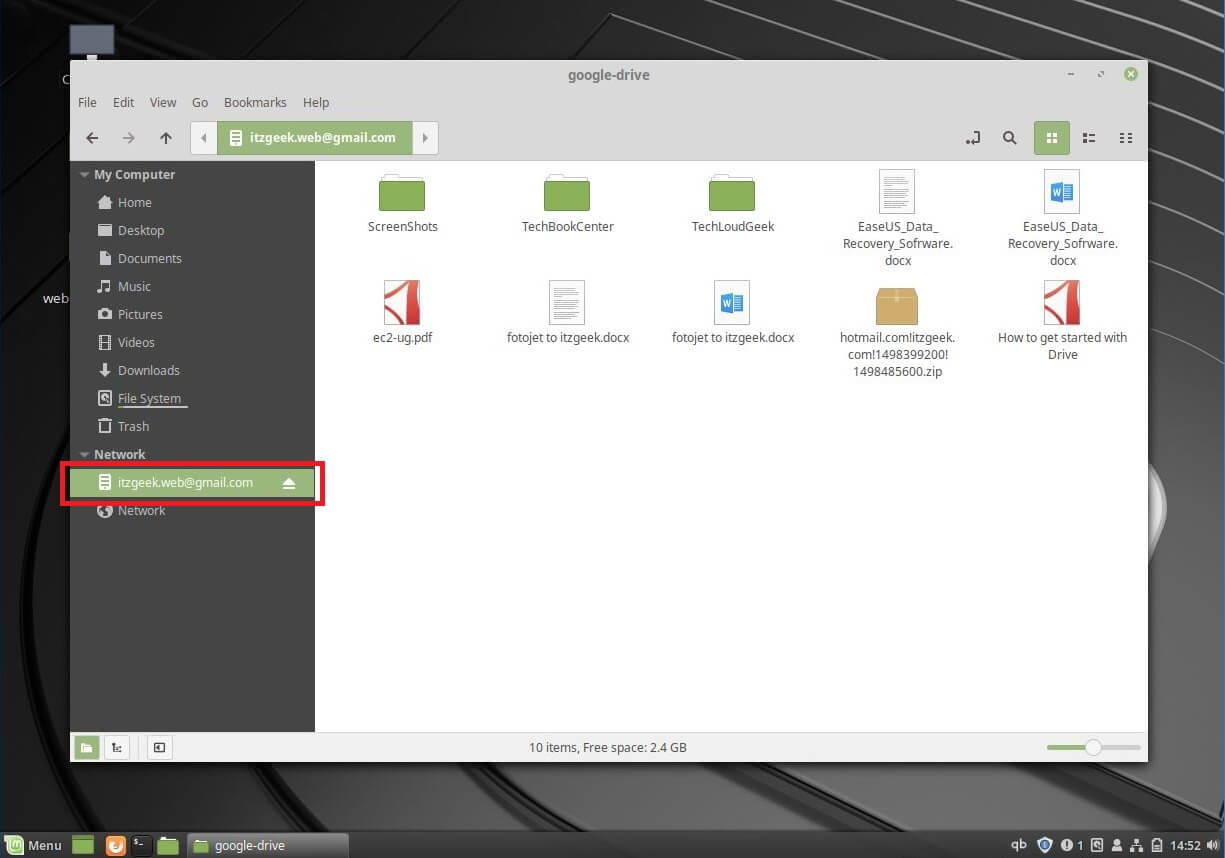Eject the itzgeek.web@gmail.com drive
The image size is (1225, 858).
pos(289,483)
